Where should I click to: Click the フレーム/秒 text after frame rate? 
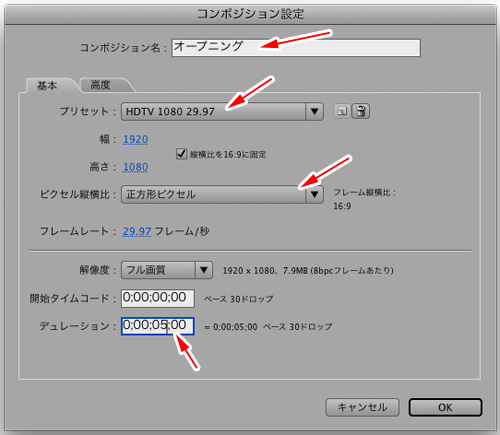(x=182, y=231)
